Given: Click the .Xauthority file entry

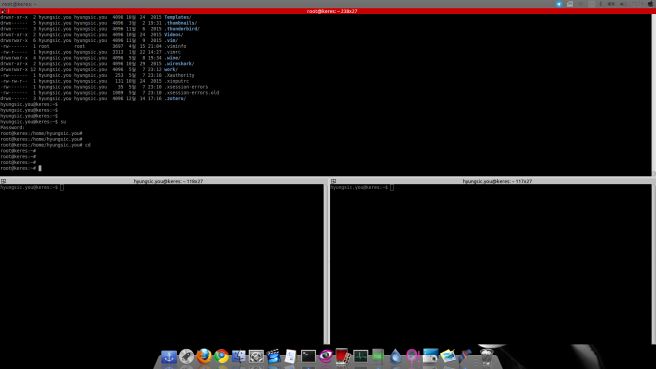Looking at the screenshot, I should point(179,75).
